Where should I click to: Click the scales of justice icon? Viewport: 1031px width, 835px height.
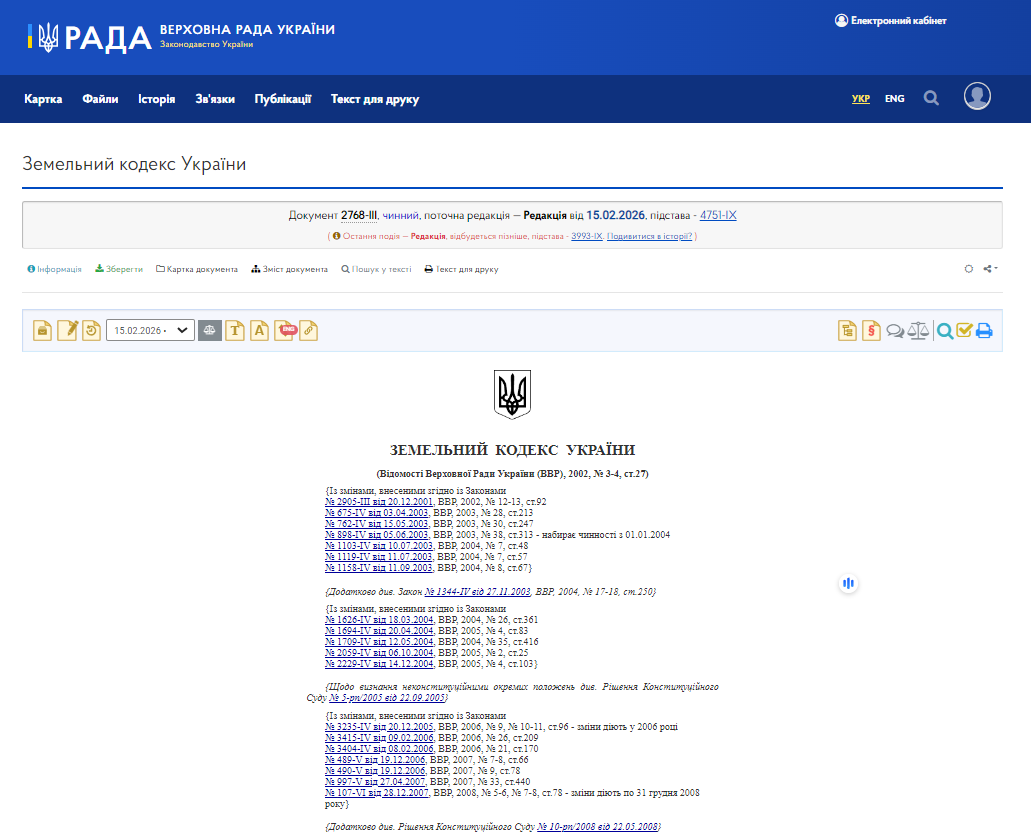click(920, 330)
